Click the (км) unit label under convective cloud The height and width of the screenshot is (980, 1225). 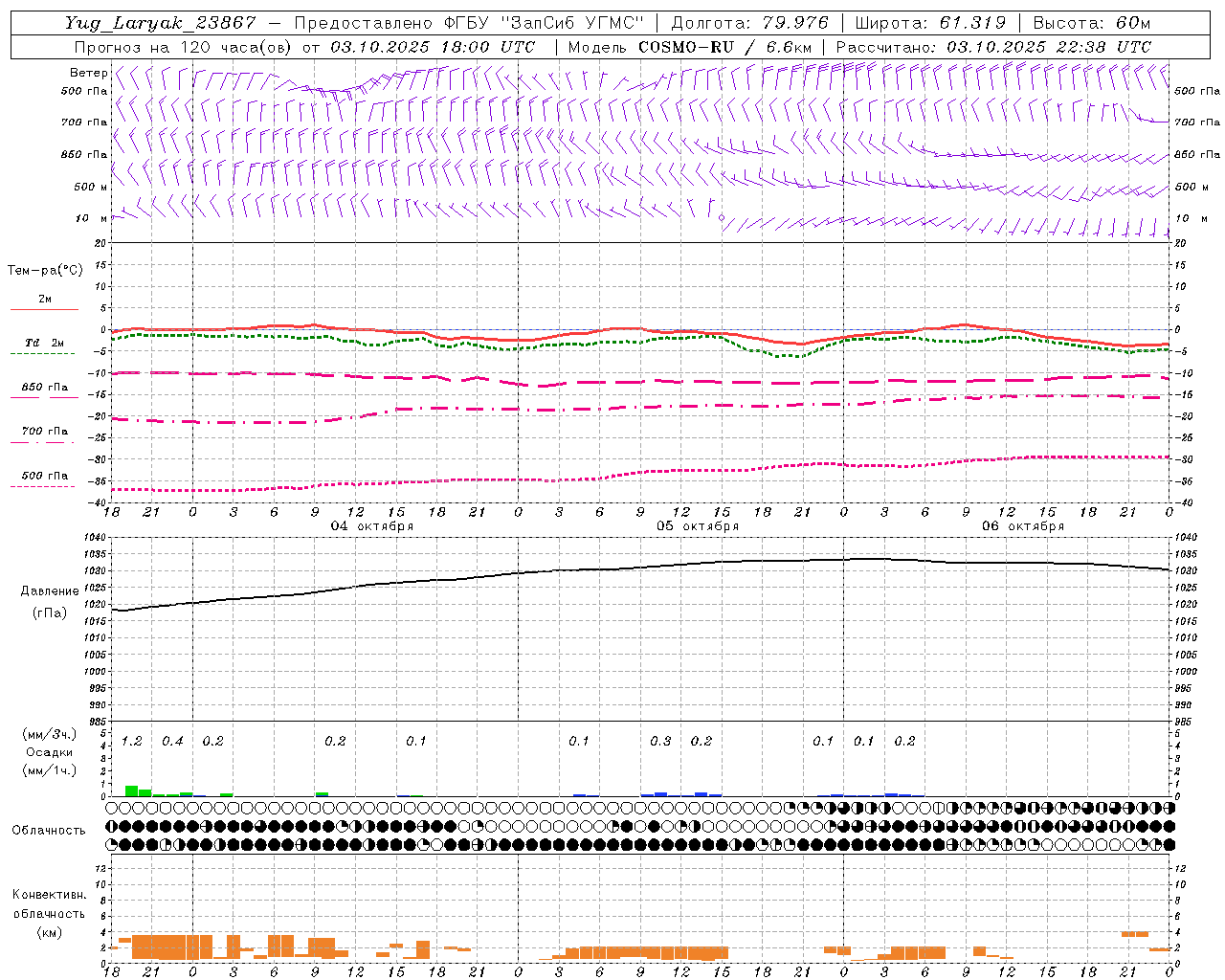coord(50,932)
